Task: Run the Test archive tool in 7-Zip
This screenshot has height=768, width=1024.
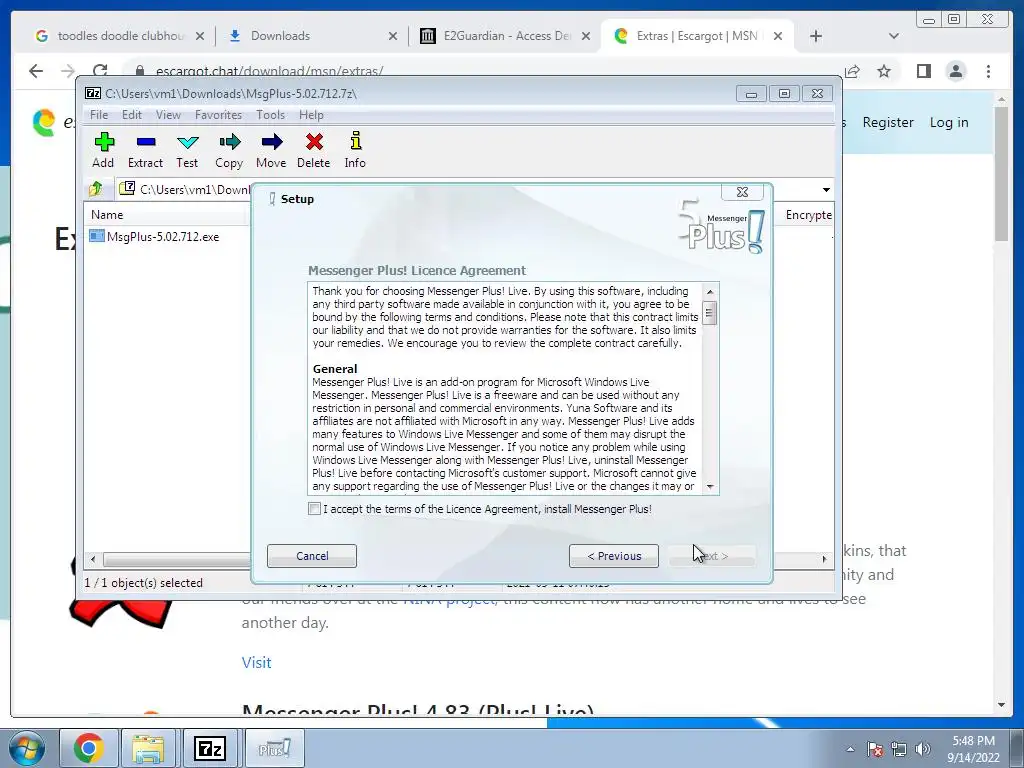Action: (187, 150)
